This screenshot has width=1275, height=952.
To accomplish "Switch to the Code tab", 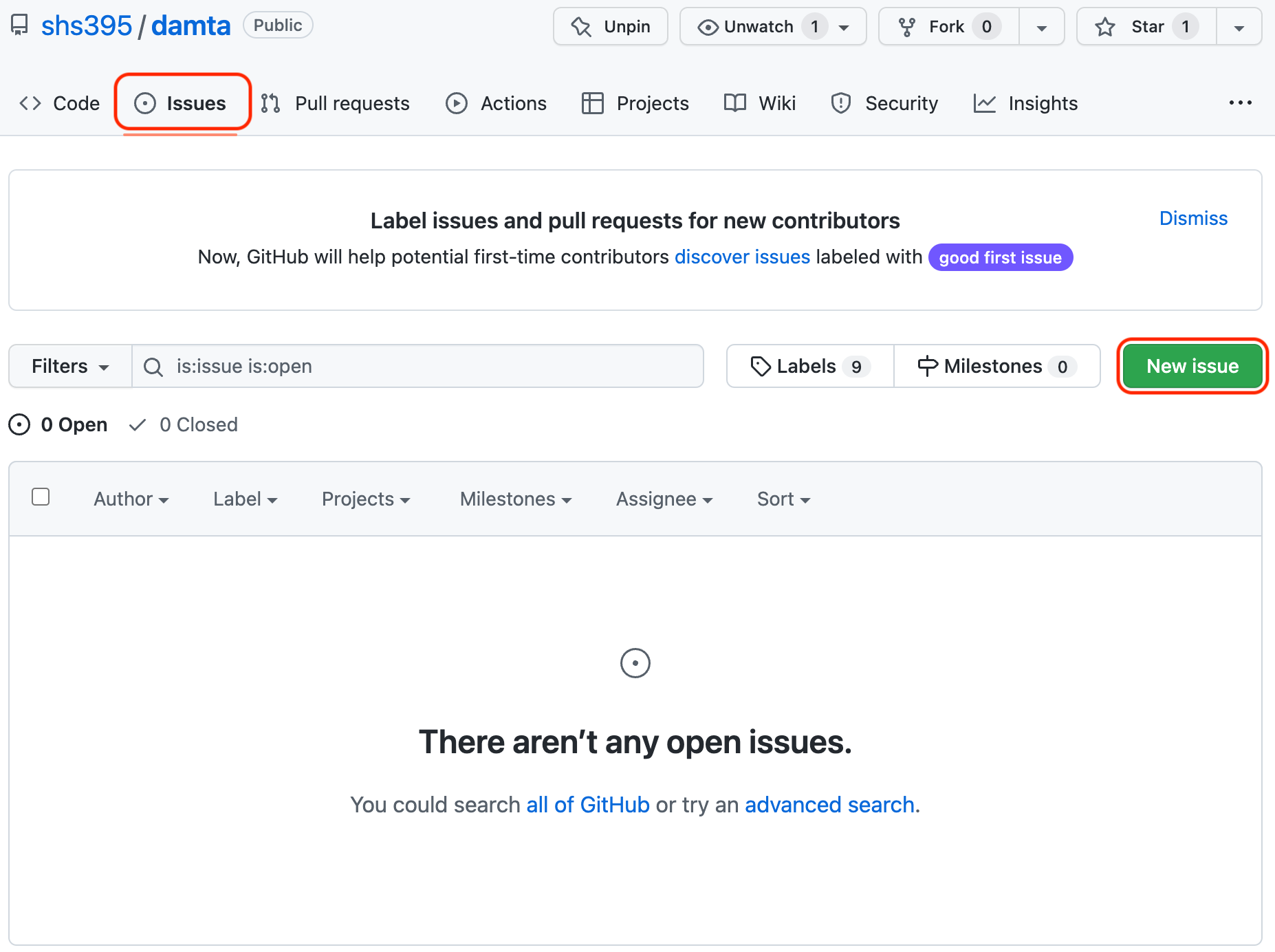I will coord(60,103).
